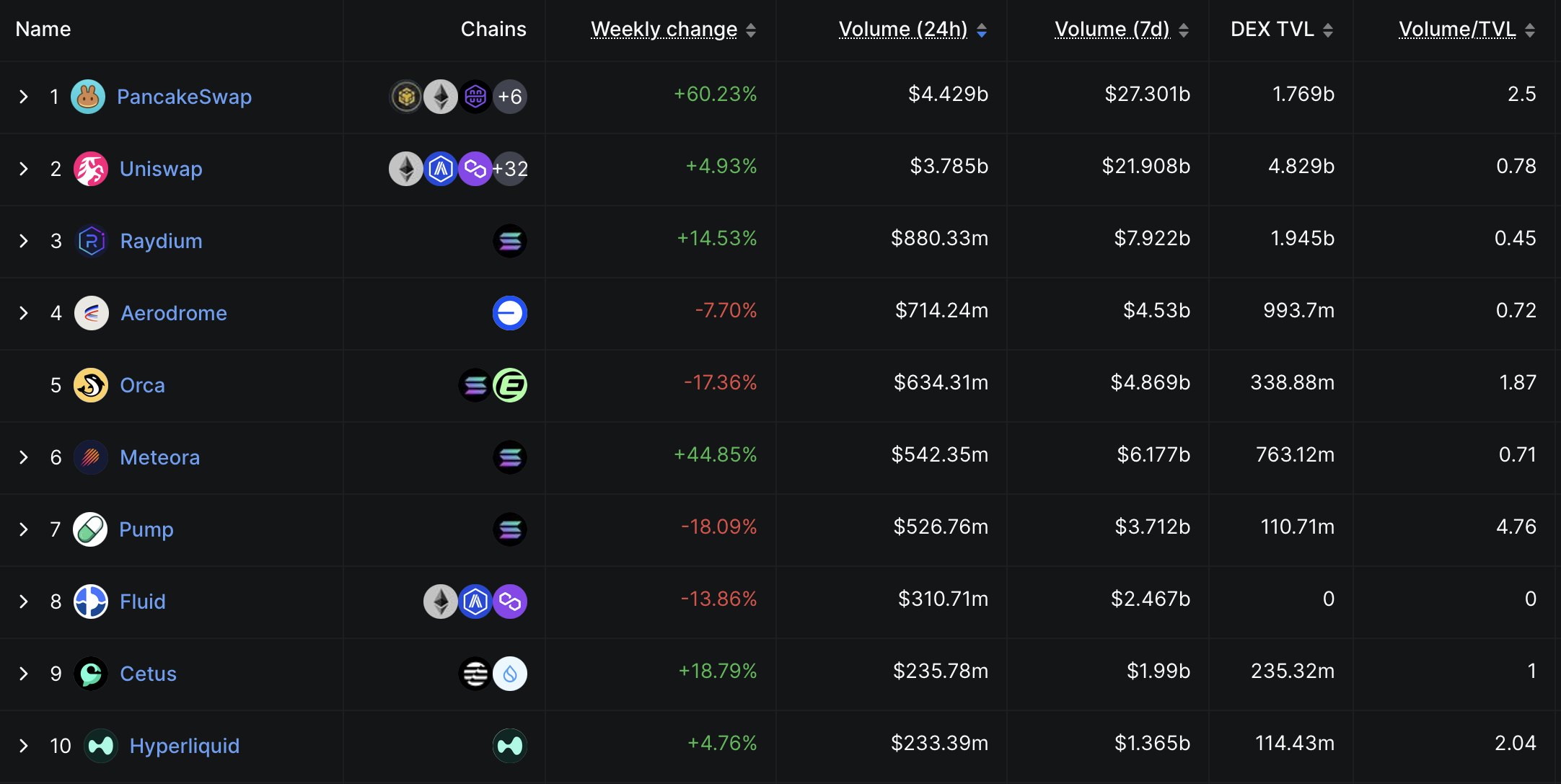Click the +32 chains badge for Uniswap
The image size is (1561, 784).
coord(510,169)
